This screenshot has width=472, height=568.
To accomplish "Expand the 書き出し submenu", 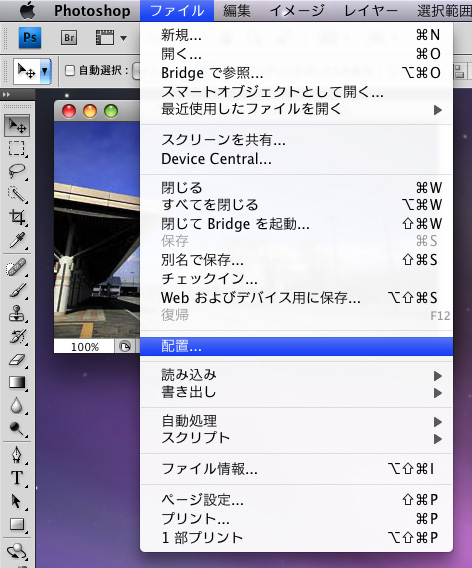I will pyautogui.click(x=438, y=393).
